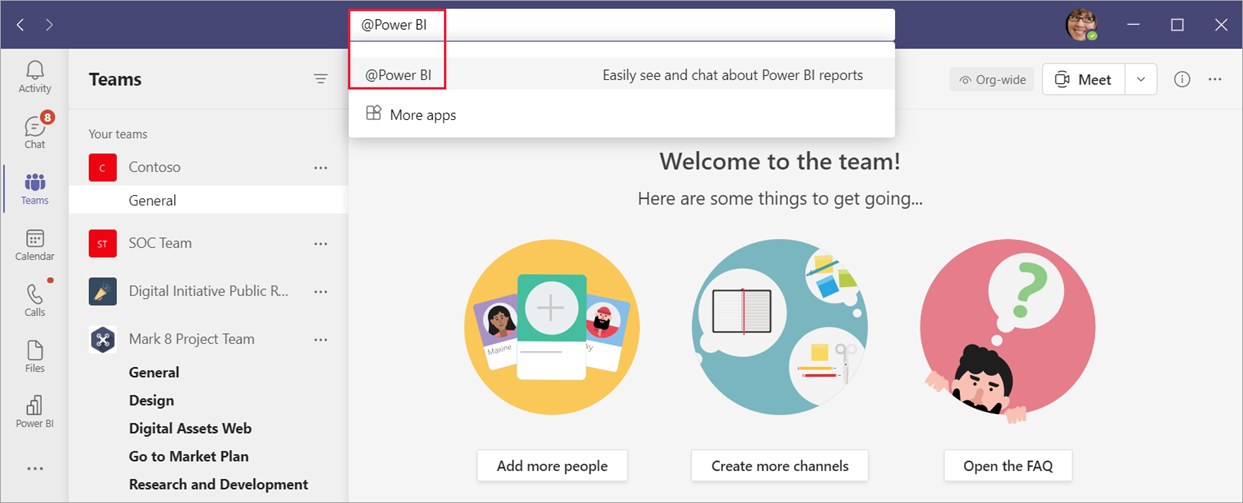The height and width of the screenshot is (503, 1243).
Task: Open channel info icon
Action: 1182,79
